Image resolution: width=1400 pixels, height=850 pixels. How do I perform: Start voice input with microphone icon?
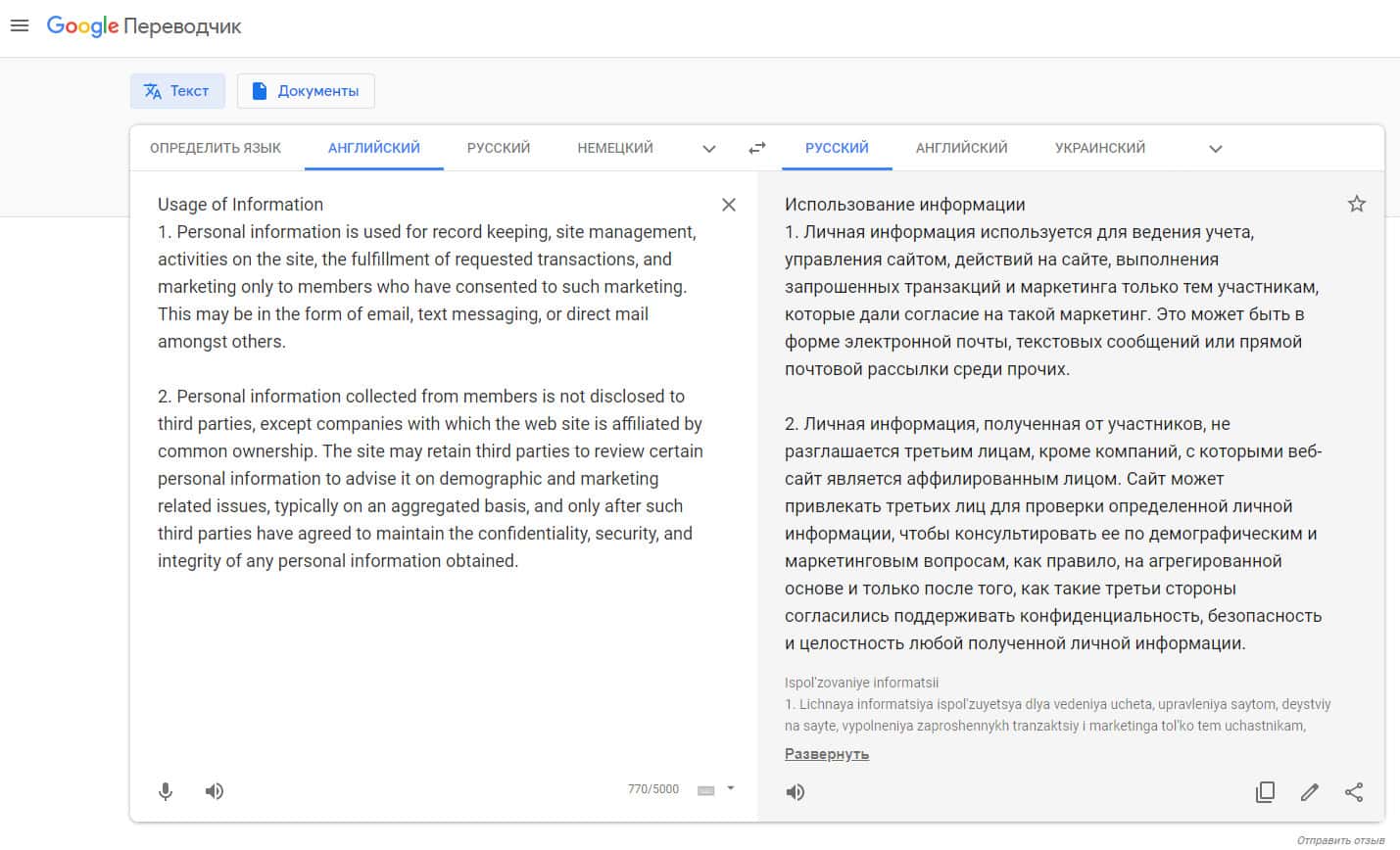pos(166,791)
